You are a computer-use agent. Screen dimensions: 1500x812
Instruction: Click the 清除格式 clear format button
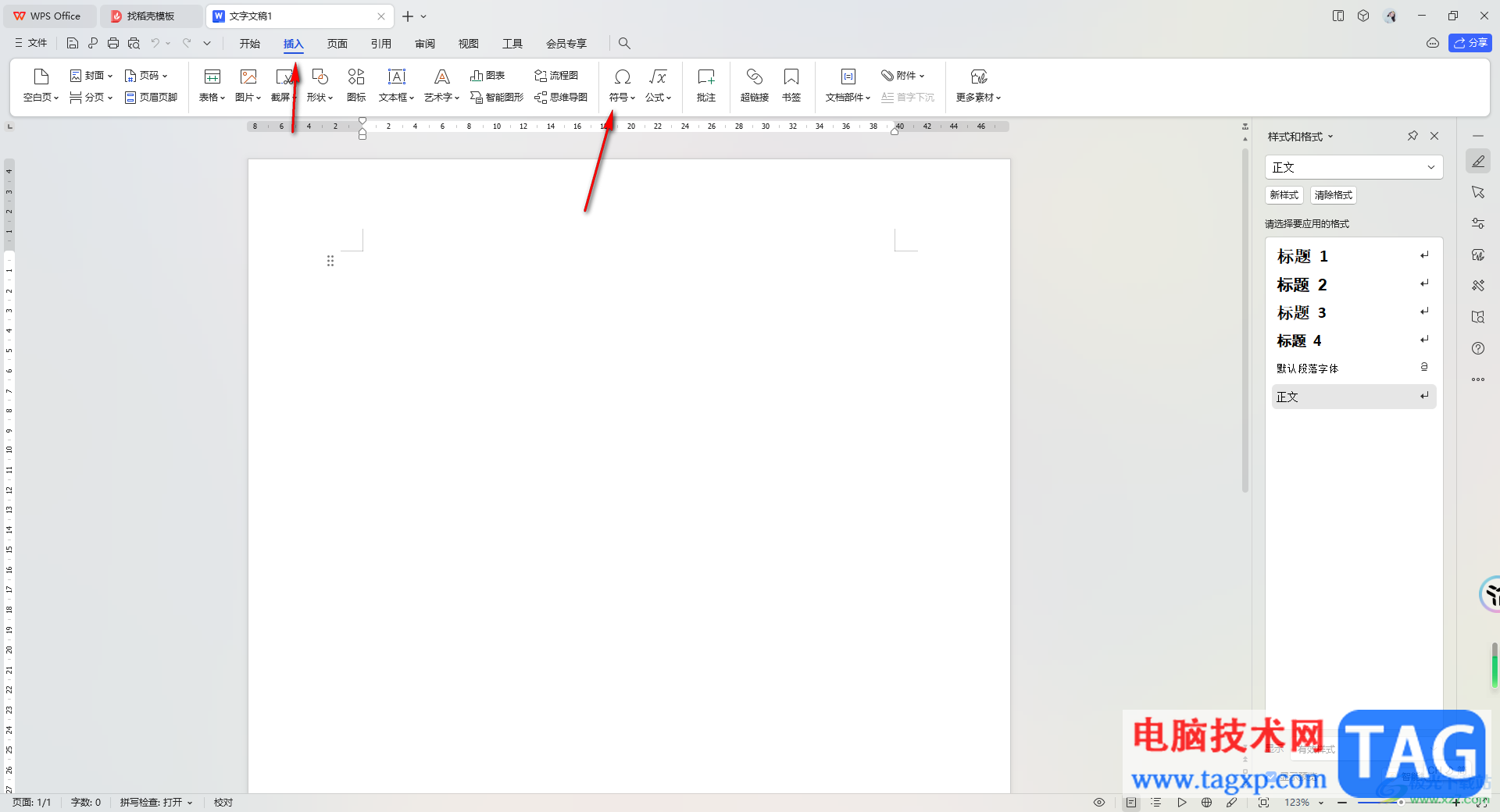coord(1334,195)
